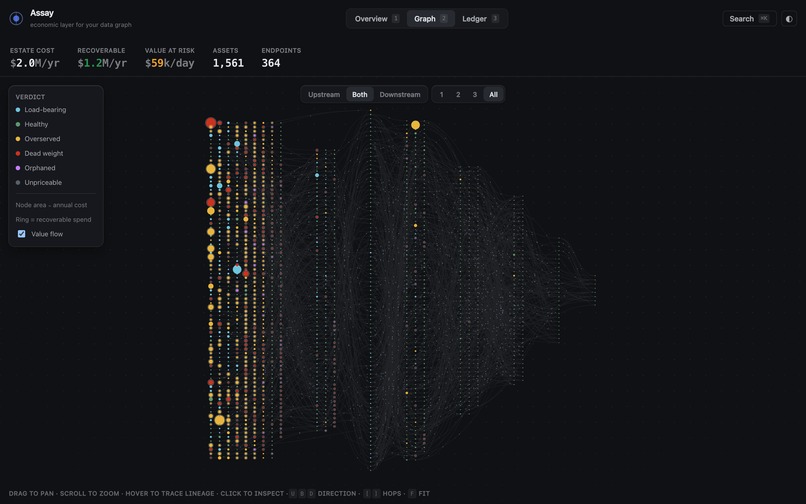Click the Estate cost $2.0M/yr value
Viewport: 806px width, 504px height.
coord(34,63)
